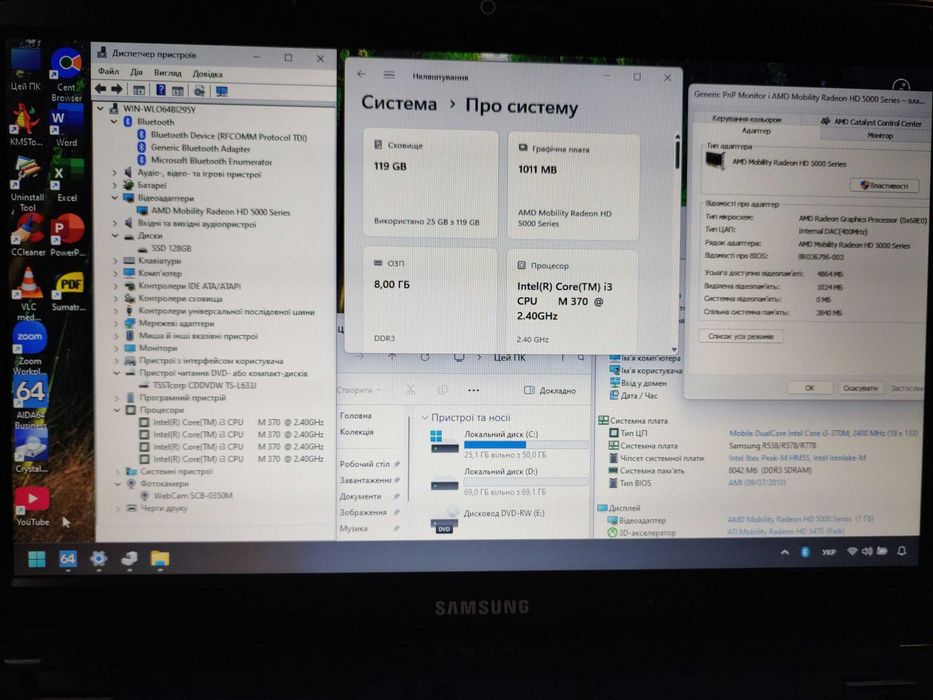This screenshot has height=700, width=933.
Task: Switch to the Монітор tab in adapter properties
Action: tap(879, 136)
